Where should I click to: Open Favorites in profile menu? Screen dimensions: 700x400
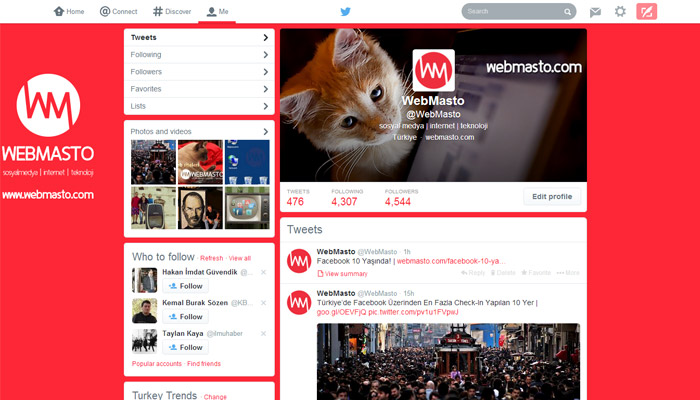(x=199, y=89)
